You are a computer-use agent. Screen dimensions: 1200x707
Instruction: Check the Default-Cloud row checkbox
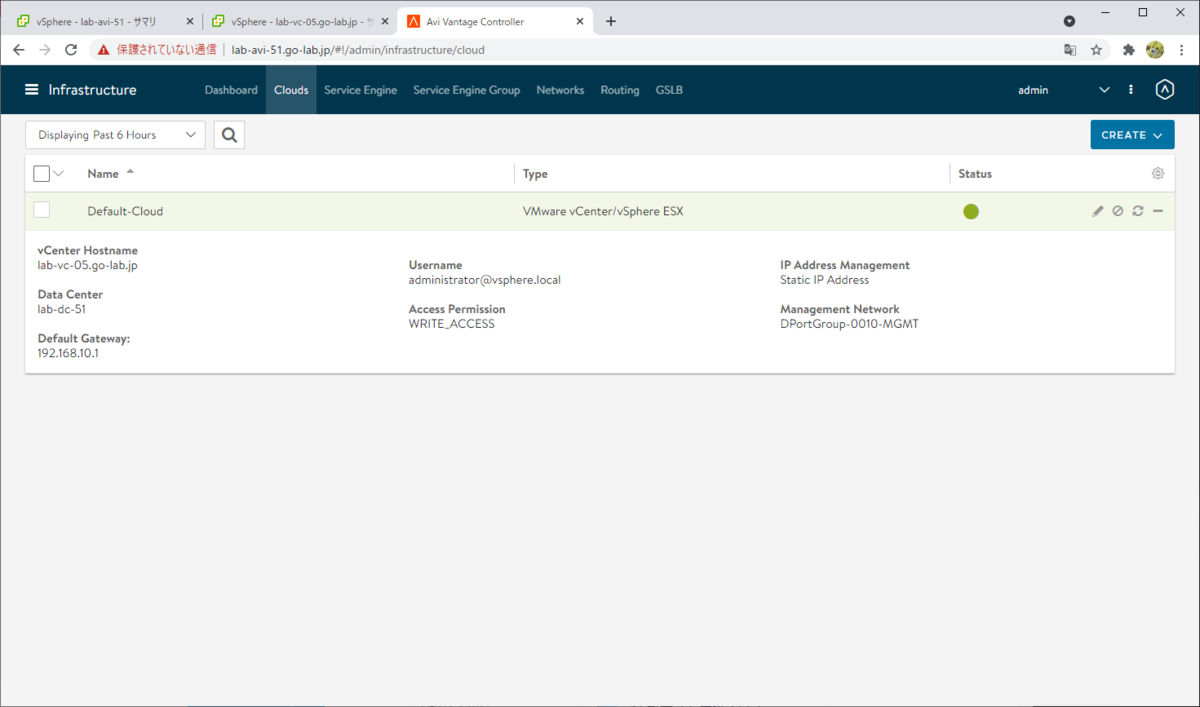coord(41,210)
